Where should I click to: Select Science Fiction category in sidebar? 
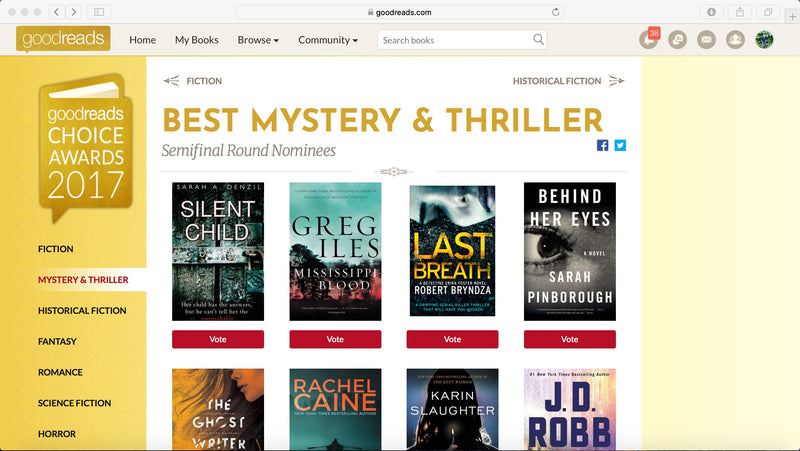(x=74, y=403)
